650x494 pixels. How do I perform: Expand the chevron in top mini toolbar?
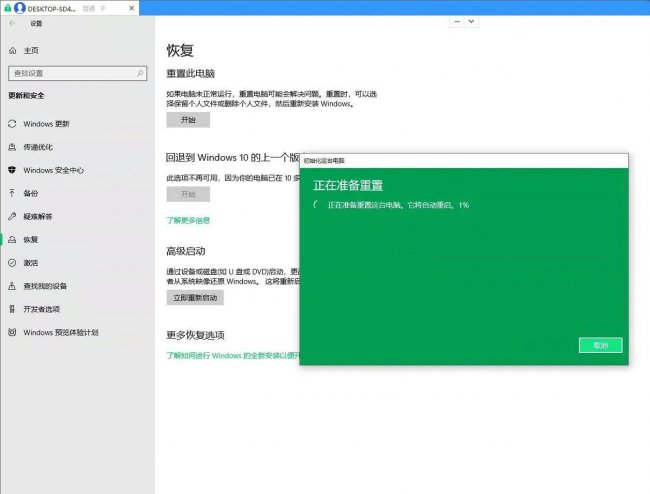471,22
